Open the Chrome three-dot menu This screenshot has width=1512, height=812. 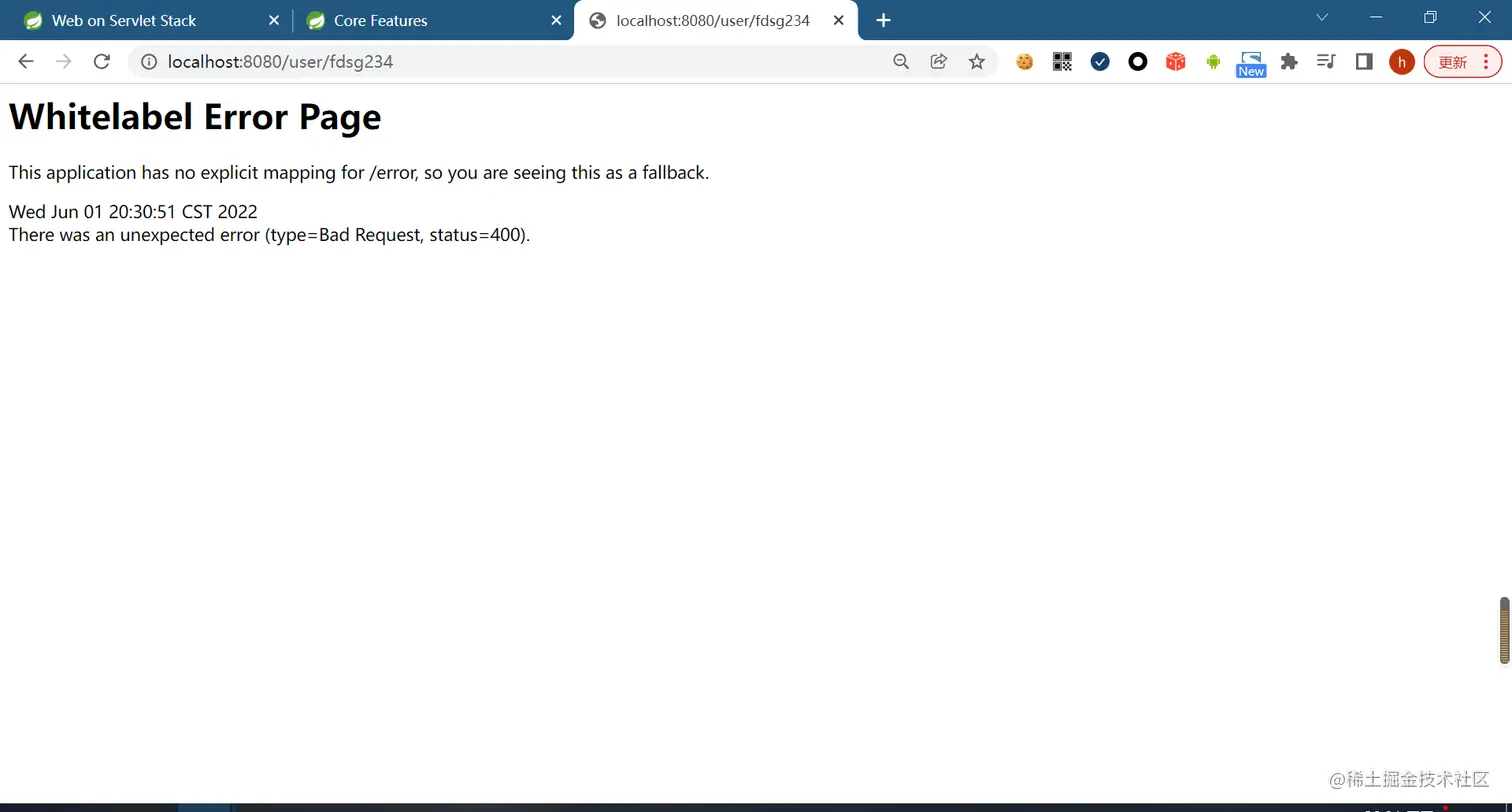point(1486,62)
